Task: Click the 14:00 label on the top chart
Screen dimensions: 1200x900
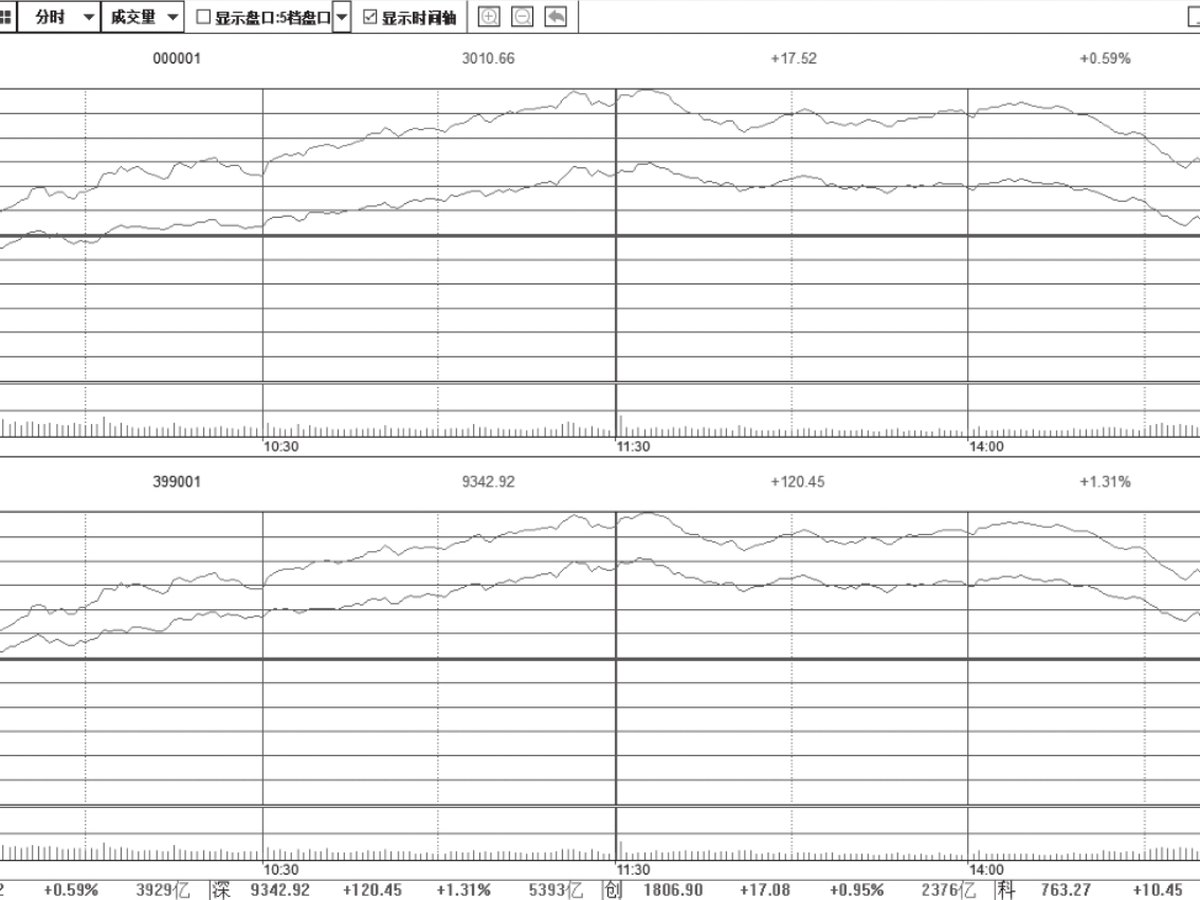Action: pyautogui.click(x=987, y=447)
